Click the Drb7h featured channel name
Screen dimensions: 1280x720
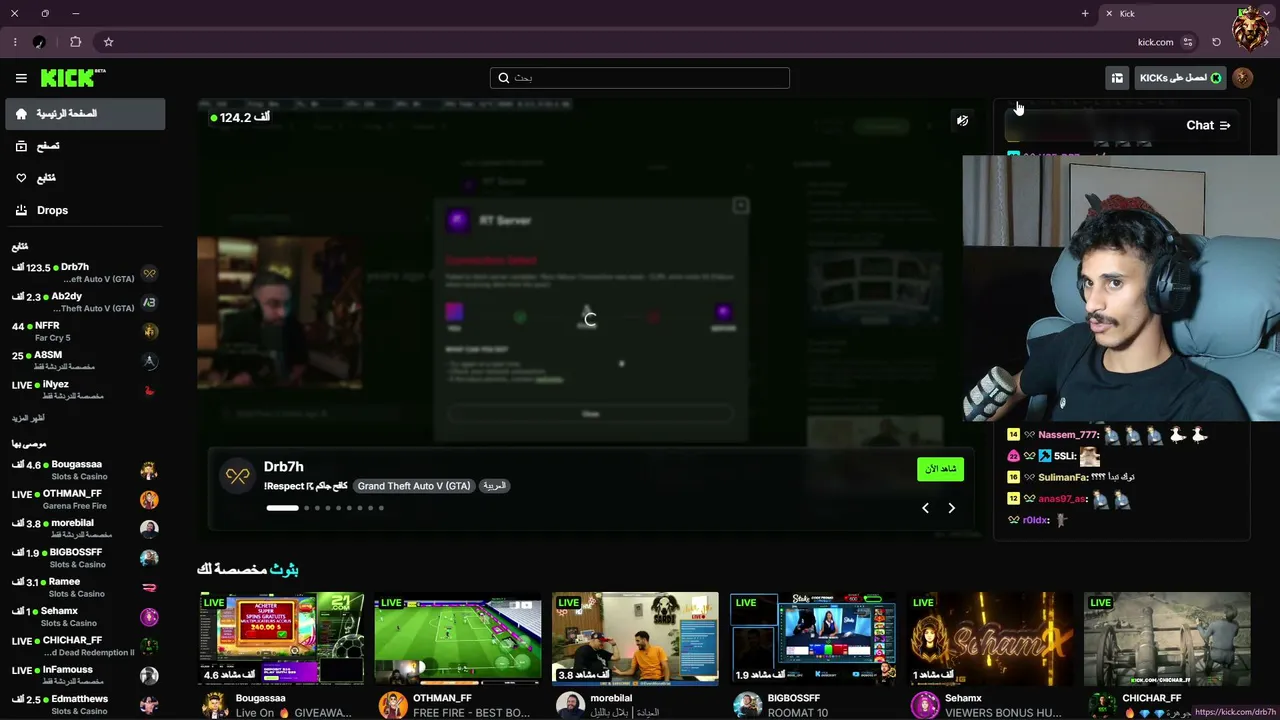pyautogui.click(x=284, y=467)
